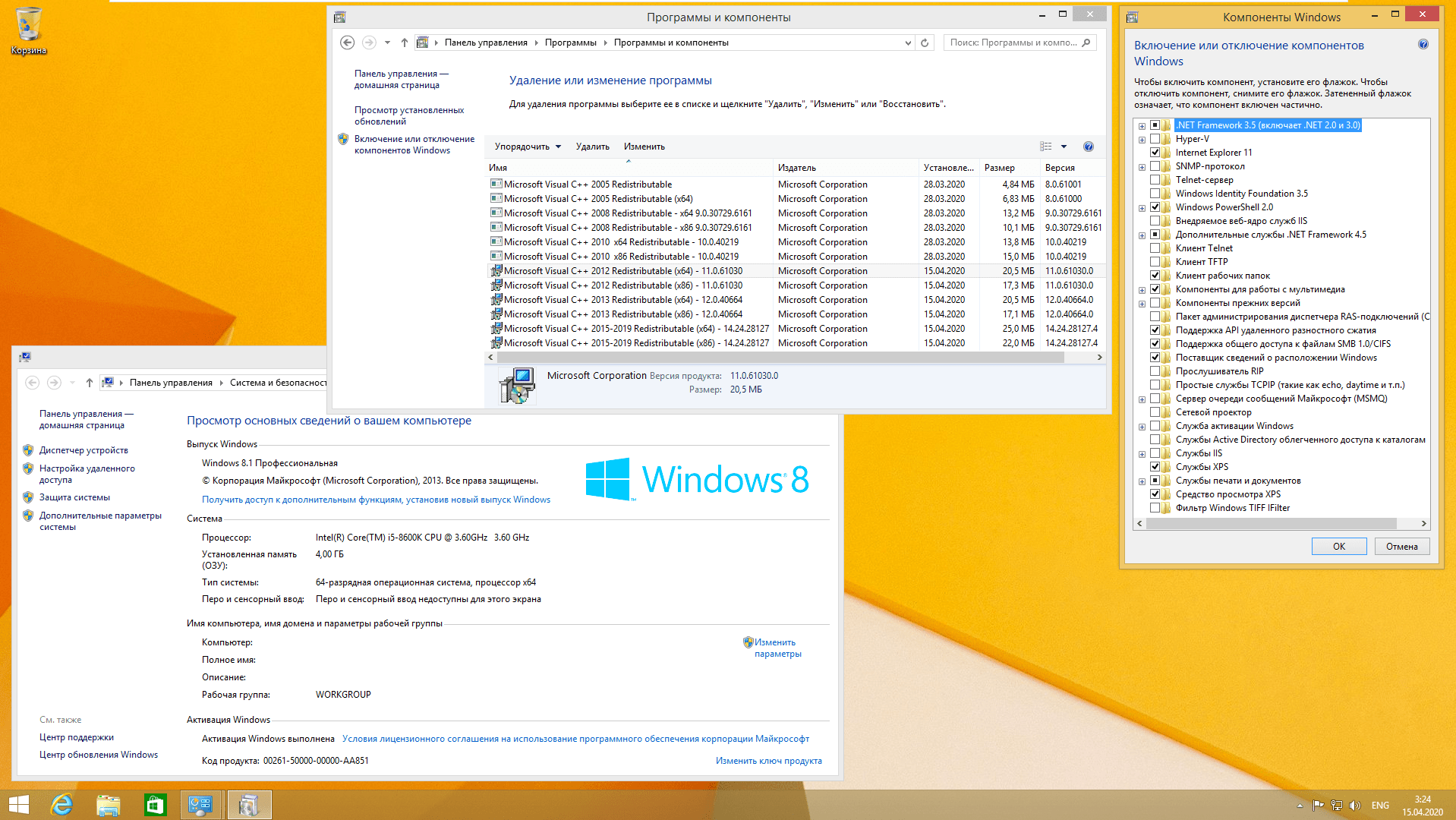Viewport: 1456px width, 820px height.
Task: Click the help icon in Windows Components dialog
Action: click(x=1423, y=45)
